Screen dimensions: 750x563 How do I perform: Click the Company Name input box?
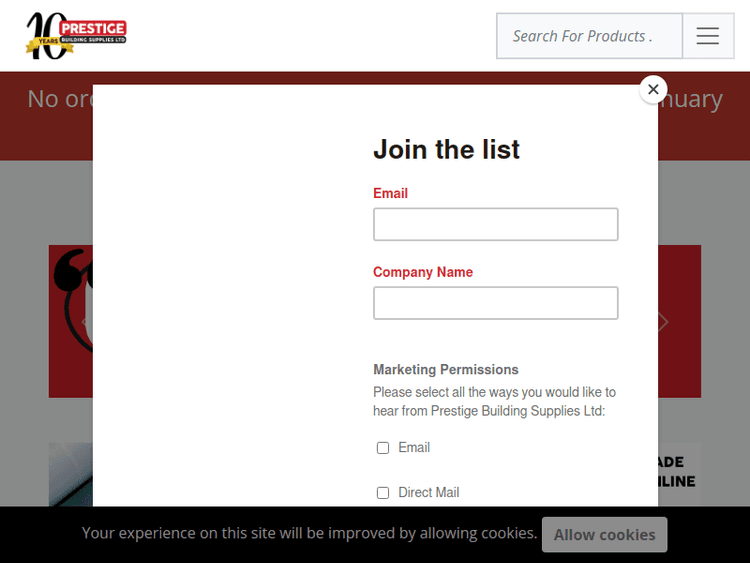pyautogui.click(x=496, y=303)
